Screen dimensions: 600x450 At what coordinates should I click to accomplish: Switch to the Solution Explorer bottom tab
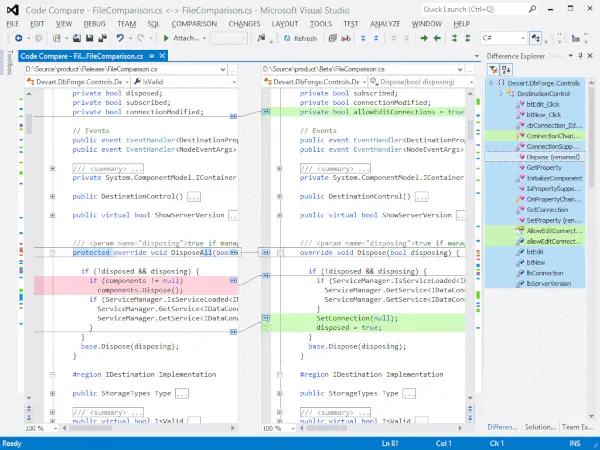point(539,427)
